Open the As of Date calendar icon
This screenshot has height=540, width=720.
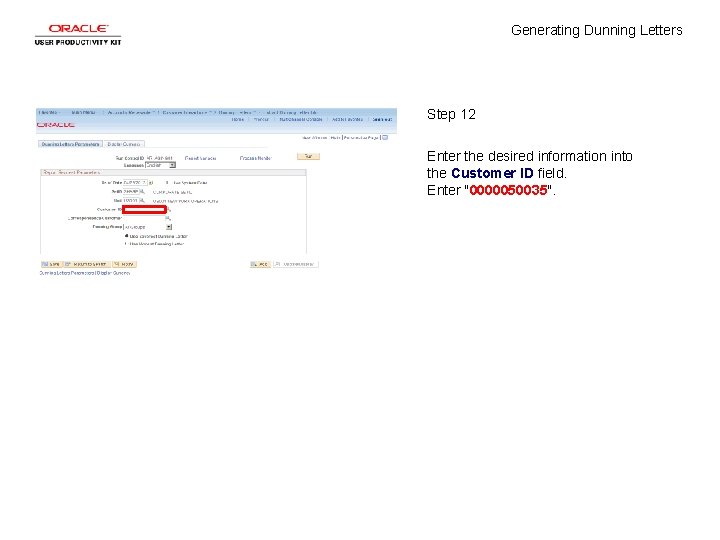click(x=151, y=183)
